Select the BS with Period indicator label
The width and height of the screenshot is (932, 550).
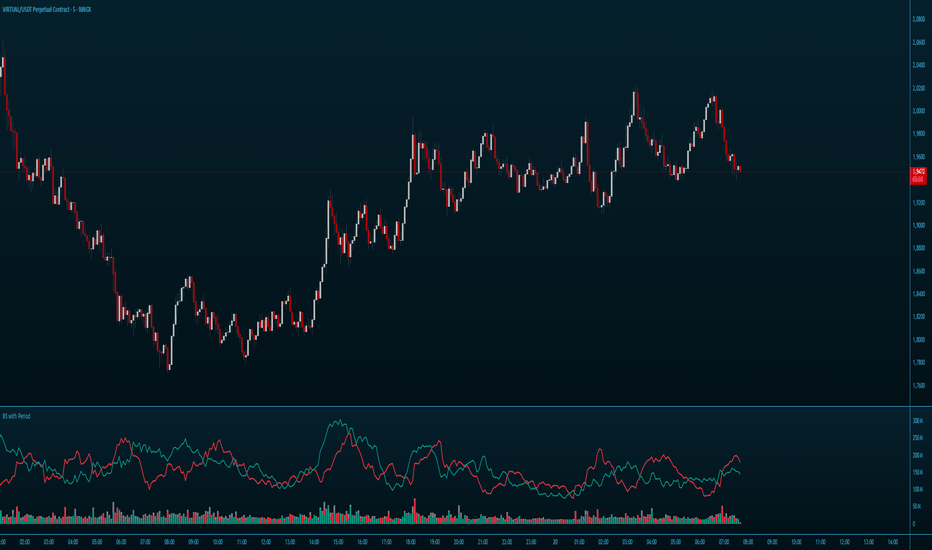pos(16,416)
